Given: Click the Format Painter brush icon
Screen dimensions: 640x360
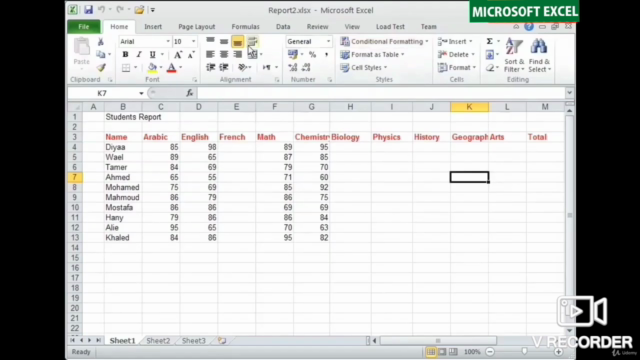Looking at the screenshot, I should [x=101, y=67].
